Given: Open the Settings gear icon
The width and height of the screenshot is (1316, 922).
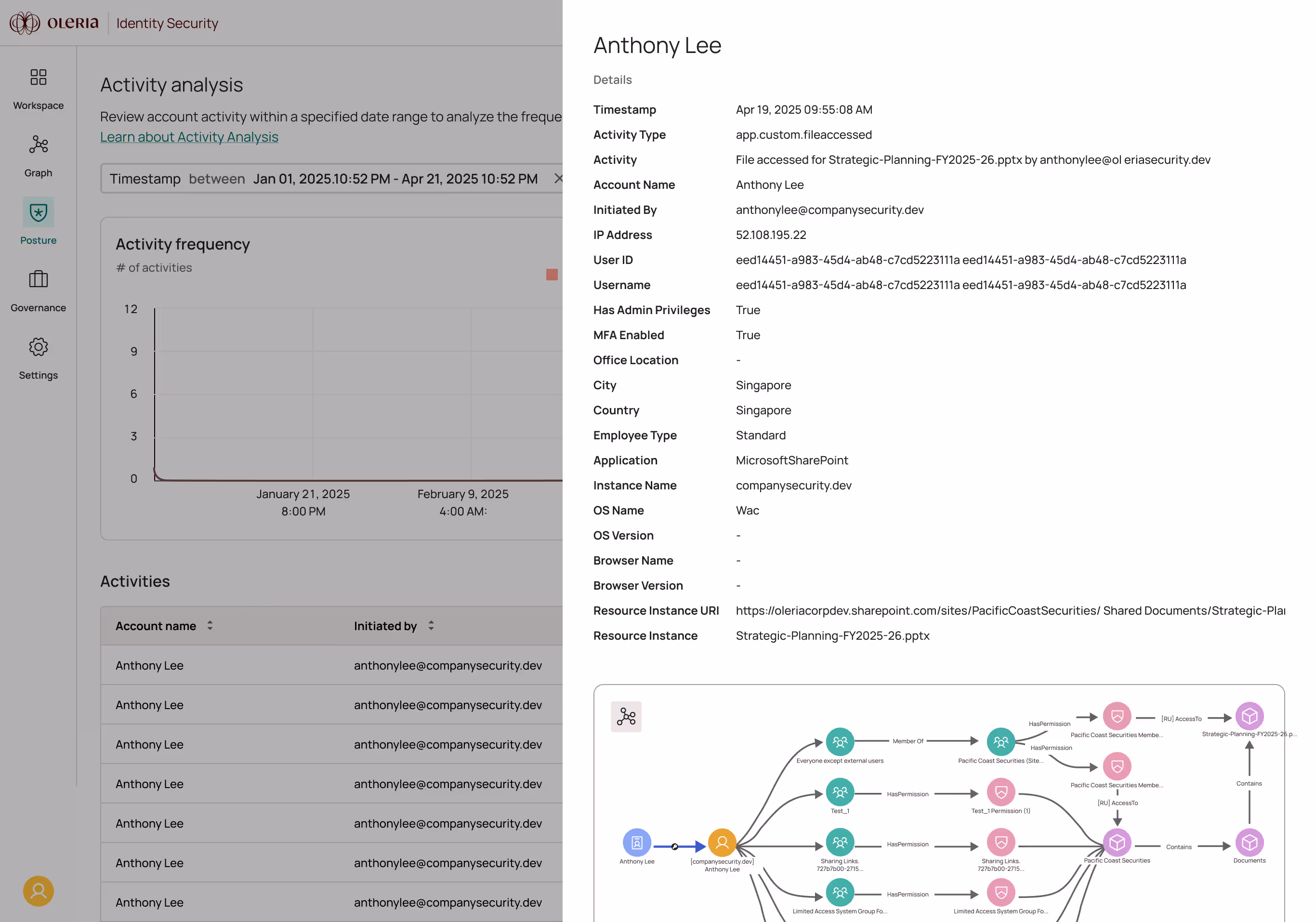Looking at the screenshot, I should tap(39, 347).
